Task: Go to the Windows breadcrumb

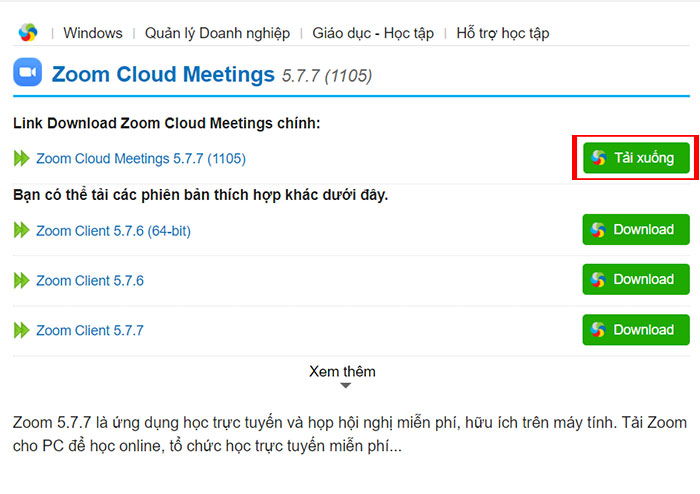Action: point(93,33)
